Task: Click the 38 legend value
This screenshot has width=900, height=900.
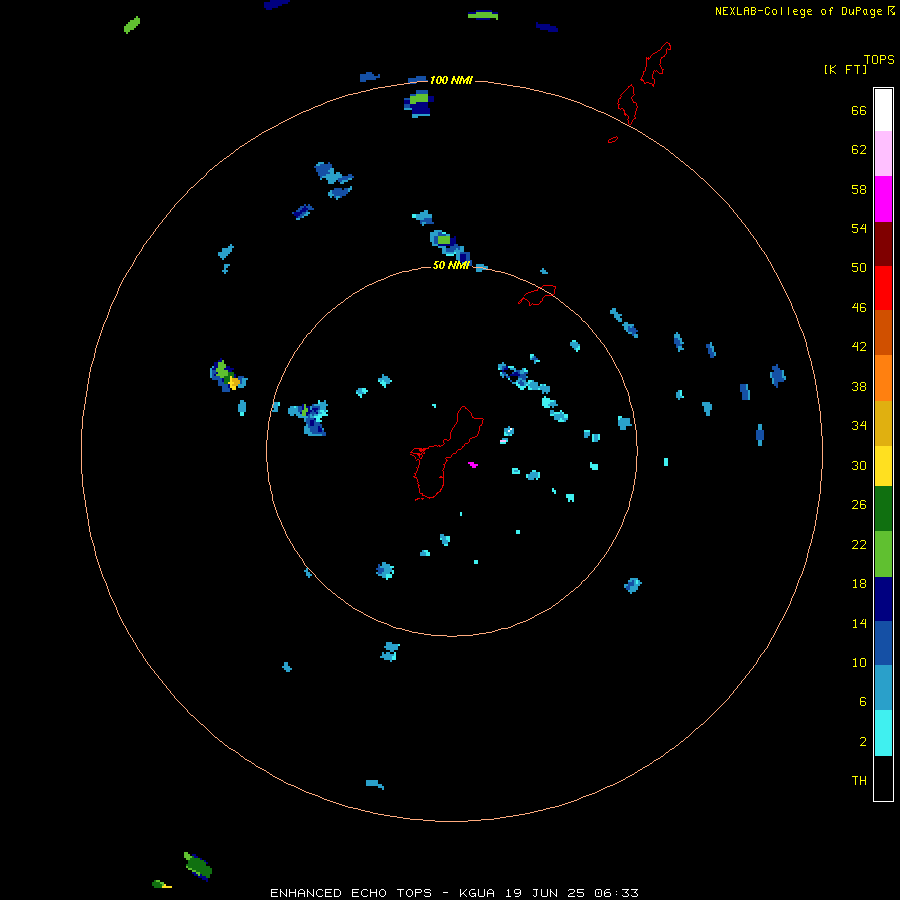Action: pos(859,386)
